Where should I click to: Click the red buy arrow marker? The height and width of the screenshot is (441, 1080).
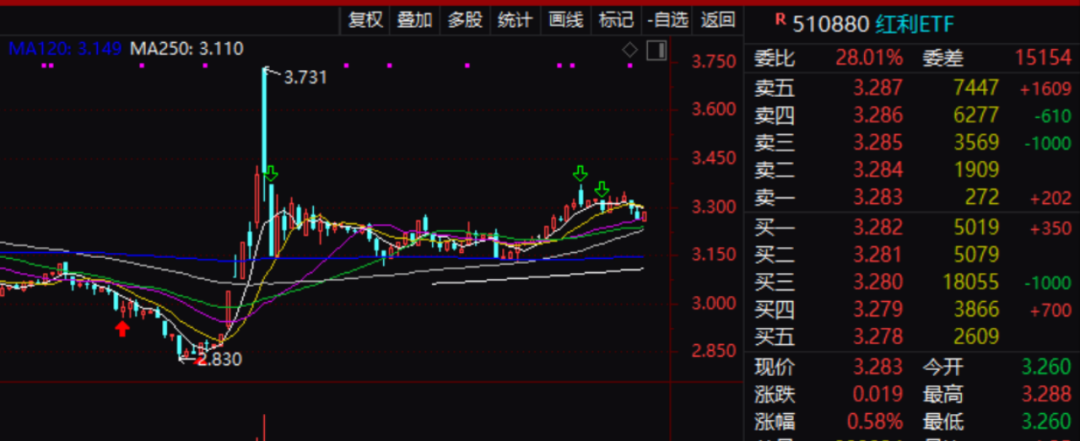point(123,329)
